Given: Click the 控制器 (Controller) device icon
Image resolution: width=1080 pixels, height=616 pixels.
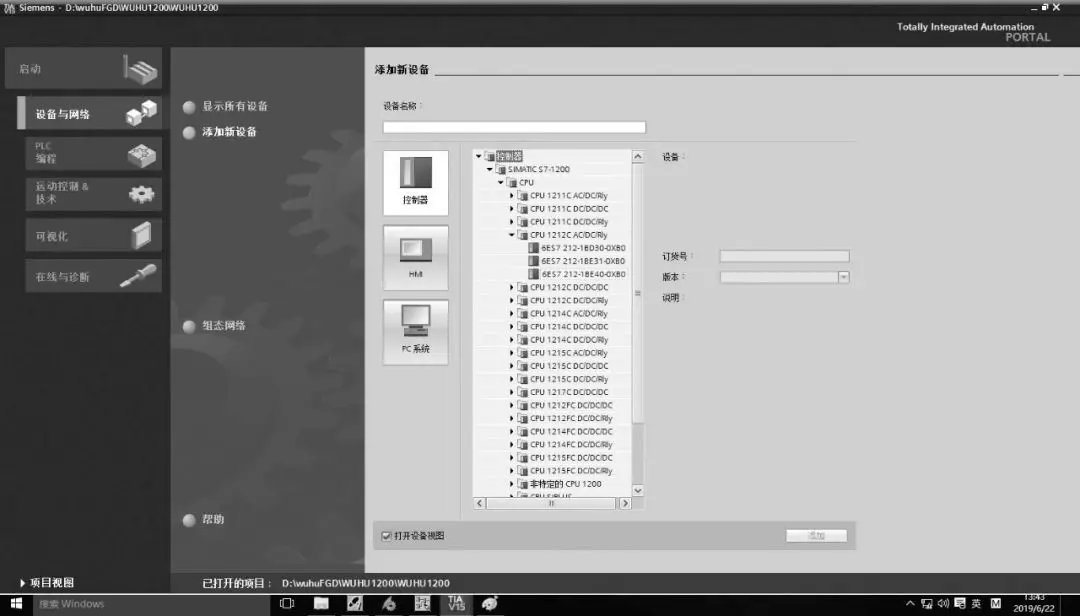Looking at the screenshot, I should click(415, 182).
